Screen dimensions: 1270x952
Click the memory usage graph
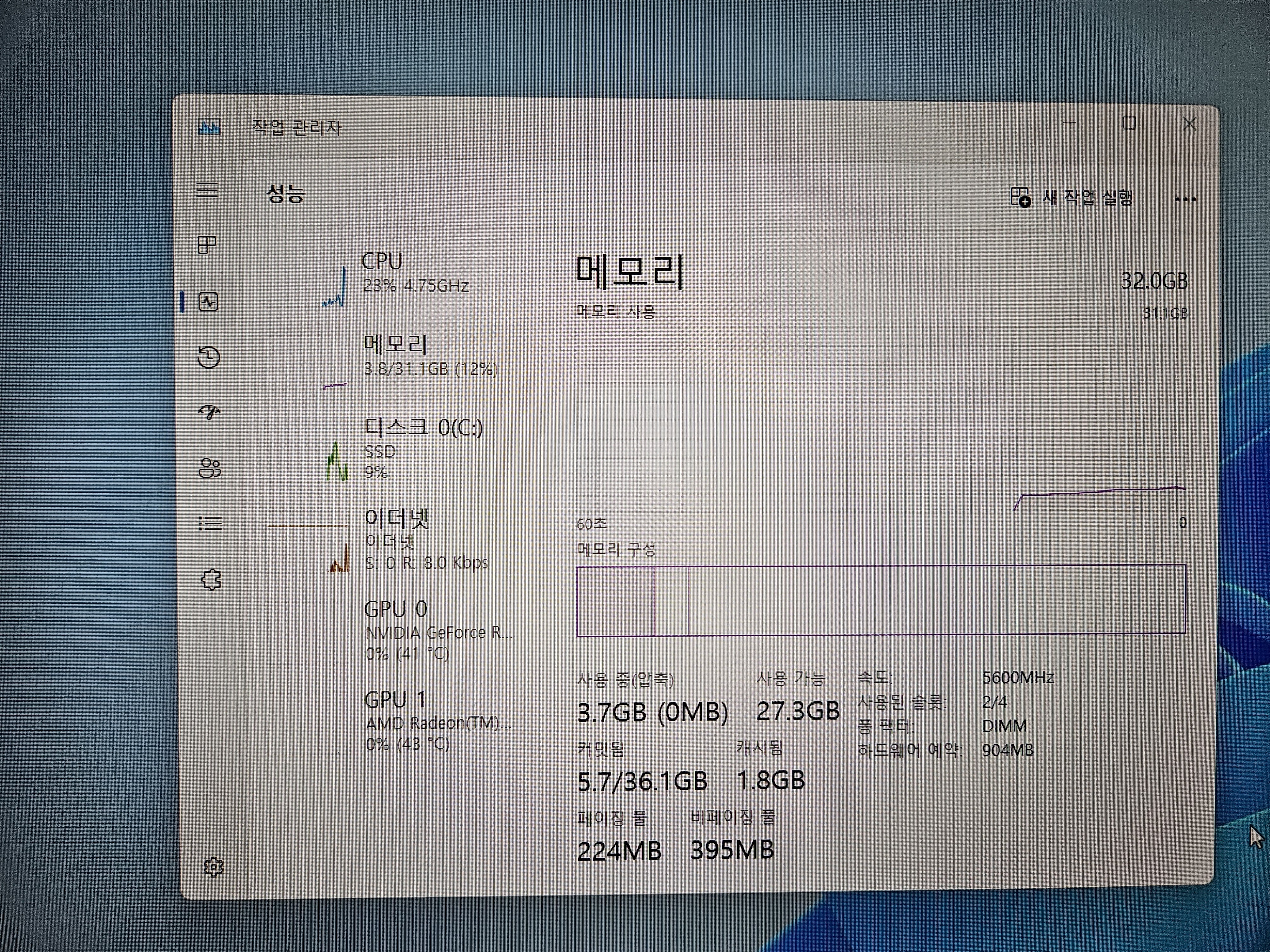(x=881, y=419)
